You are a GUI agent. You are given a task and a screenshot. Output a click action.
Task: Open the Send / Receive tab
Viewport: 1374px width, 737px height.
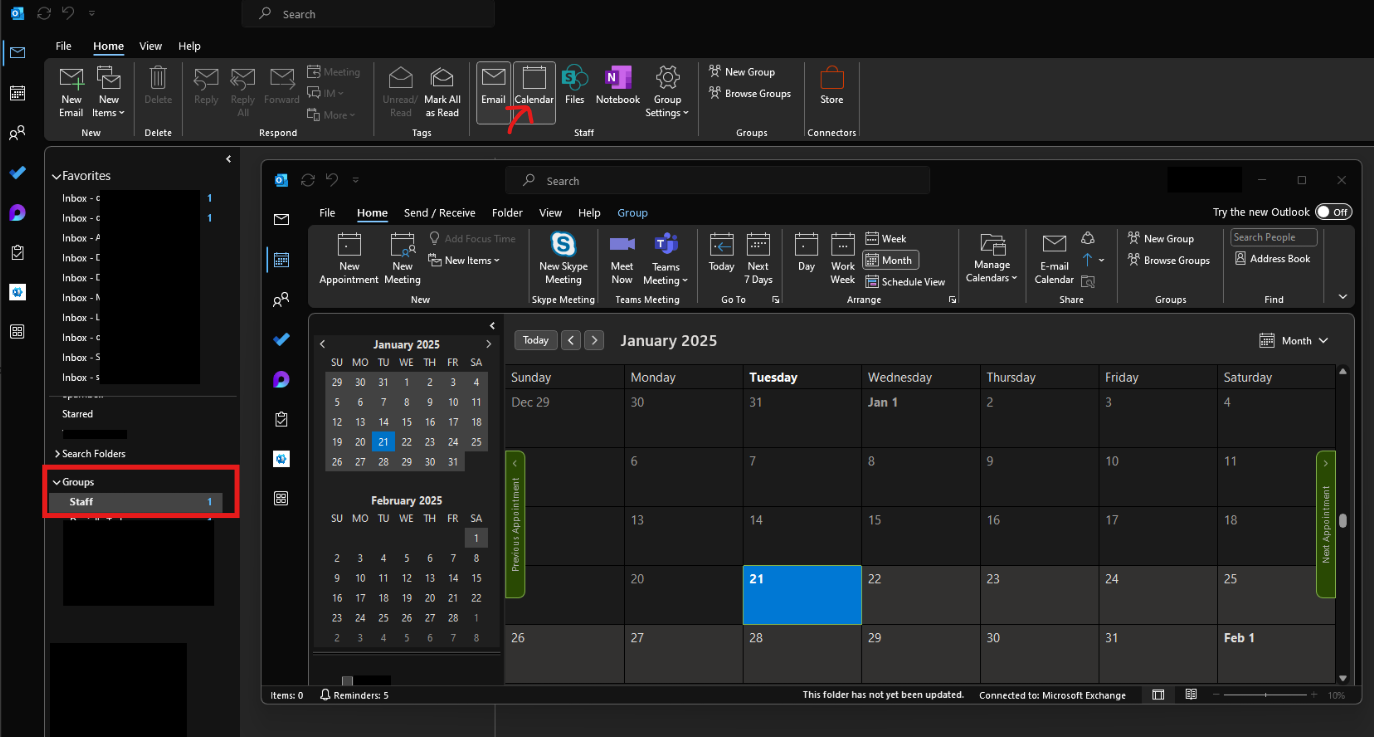(x=439, y=213)
